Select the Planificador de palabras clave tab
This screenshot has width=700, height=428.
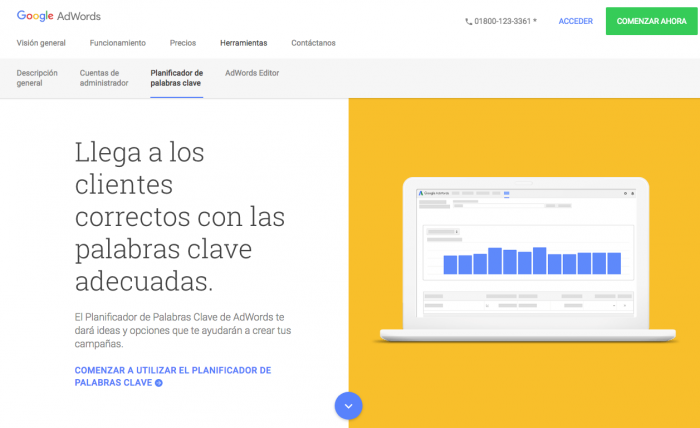coord(176,78)
